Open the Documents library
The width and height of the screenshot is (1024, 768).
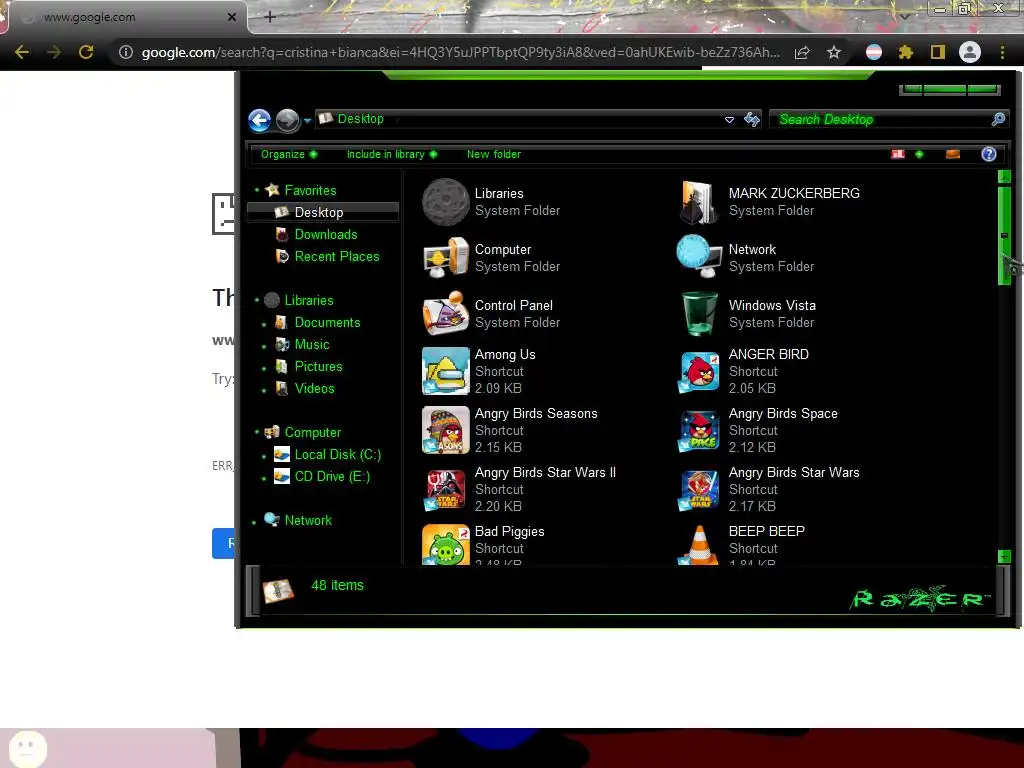click(327, 323)
